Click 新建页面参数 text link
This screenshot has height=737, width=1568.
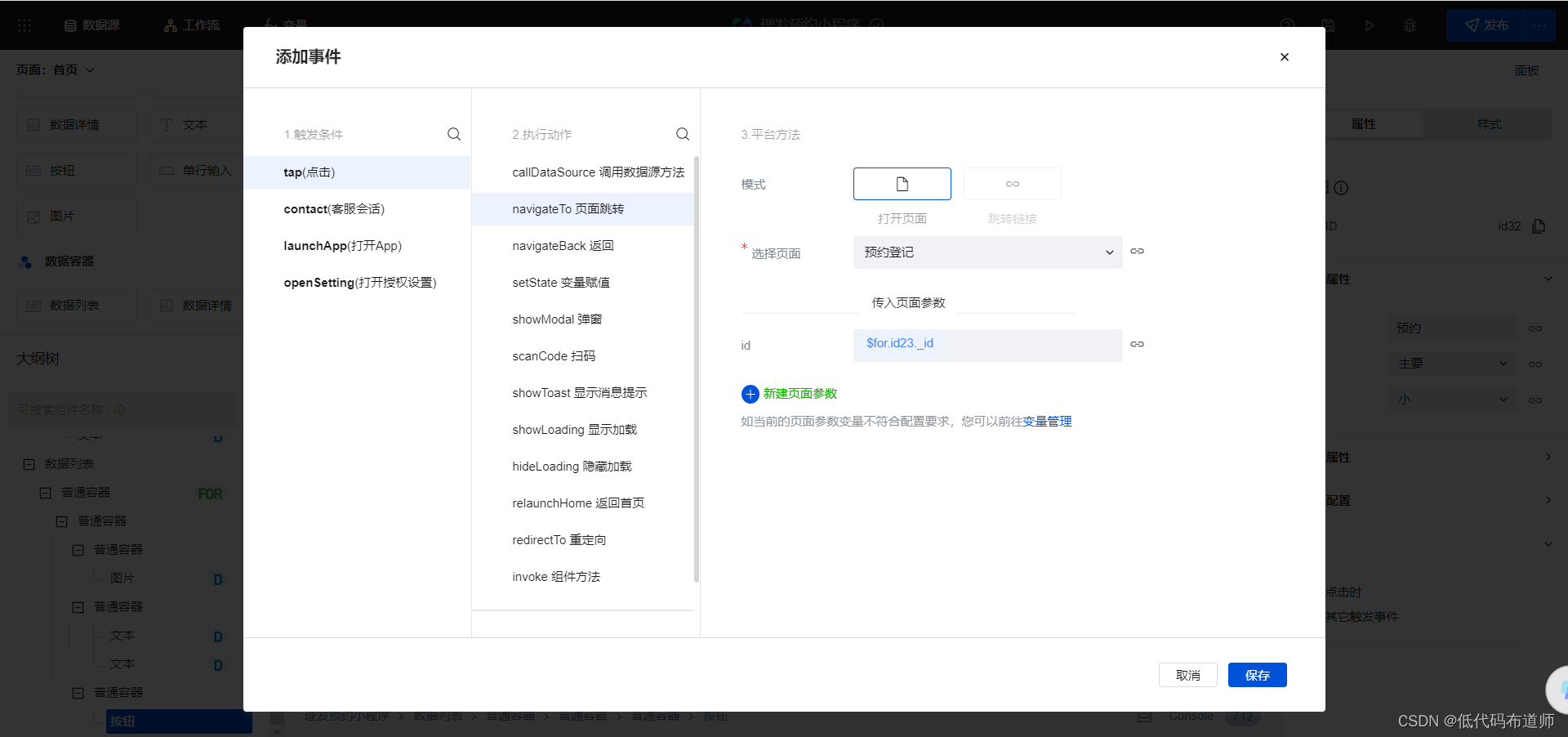[800, 394]
